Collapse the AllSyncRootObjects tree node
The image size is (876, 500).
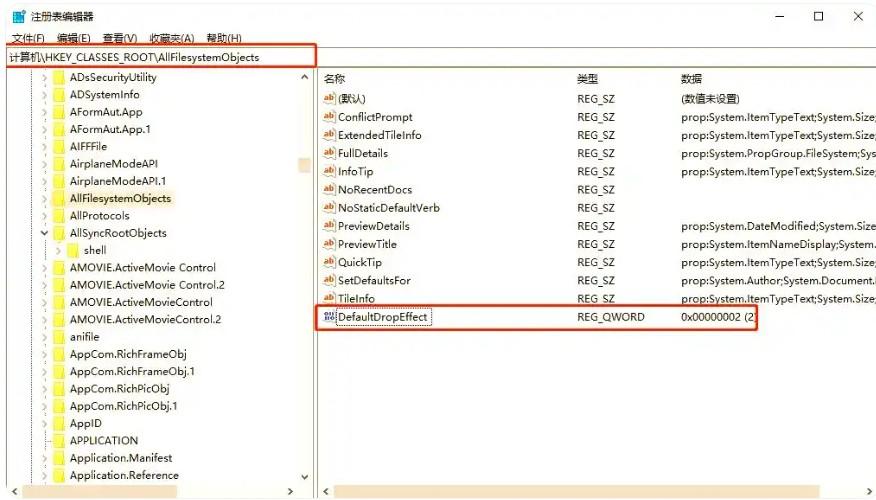[44, 233]
